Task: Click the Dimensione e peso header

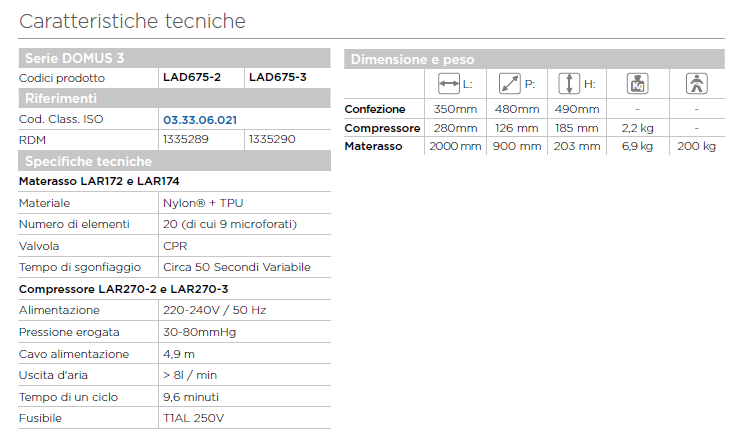Action: [412, 60]
